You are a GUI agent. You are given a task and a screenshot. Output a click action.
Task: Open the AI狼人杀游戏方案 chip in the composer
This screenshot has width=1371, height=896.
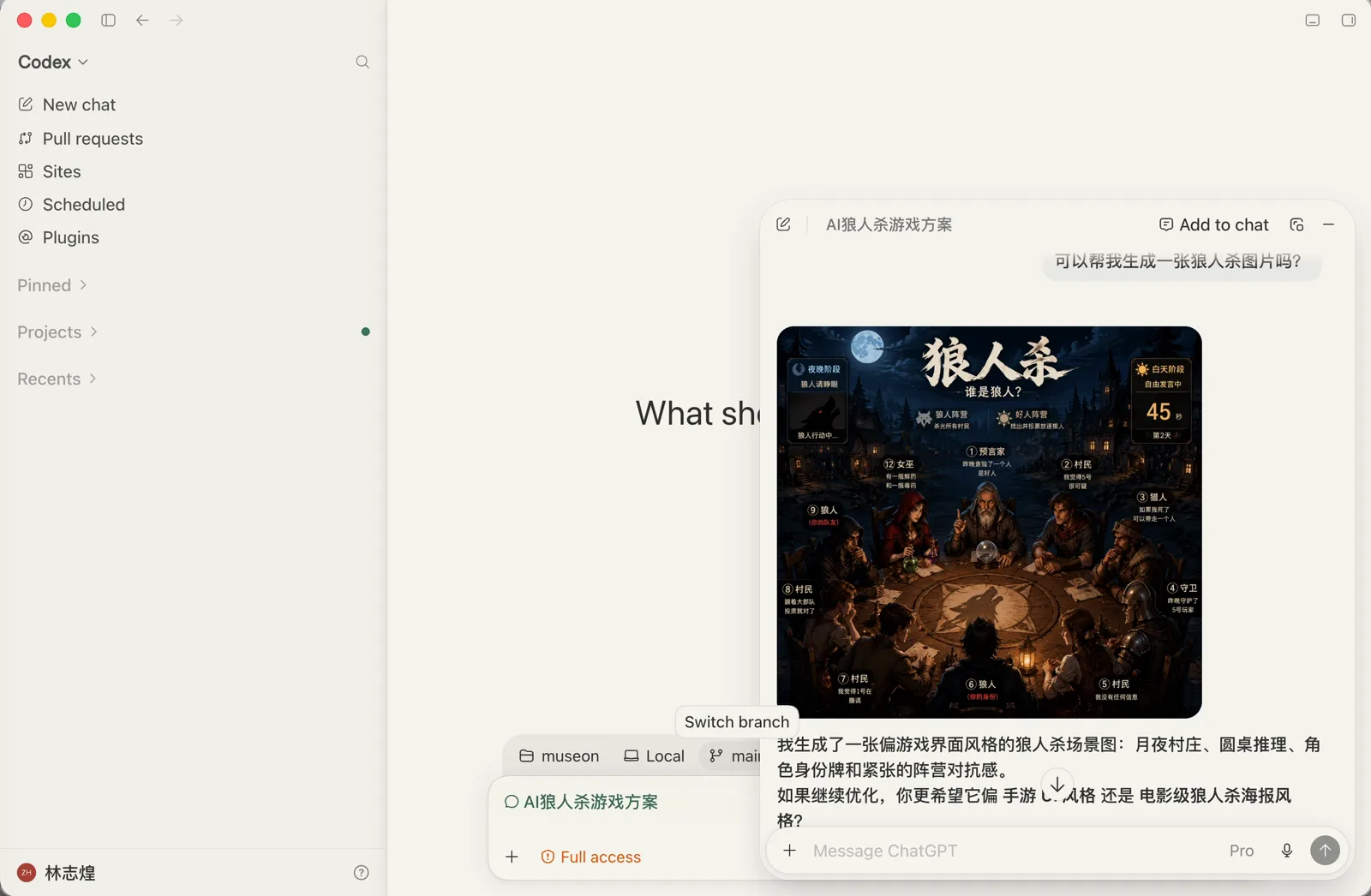pyautogui.click(x=582, y=802)
